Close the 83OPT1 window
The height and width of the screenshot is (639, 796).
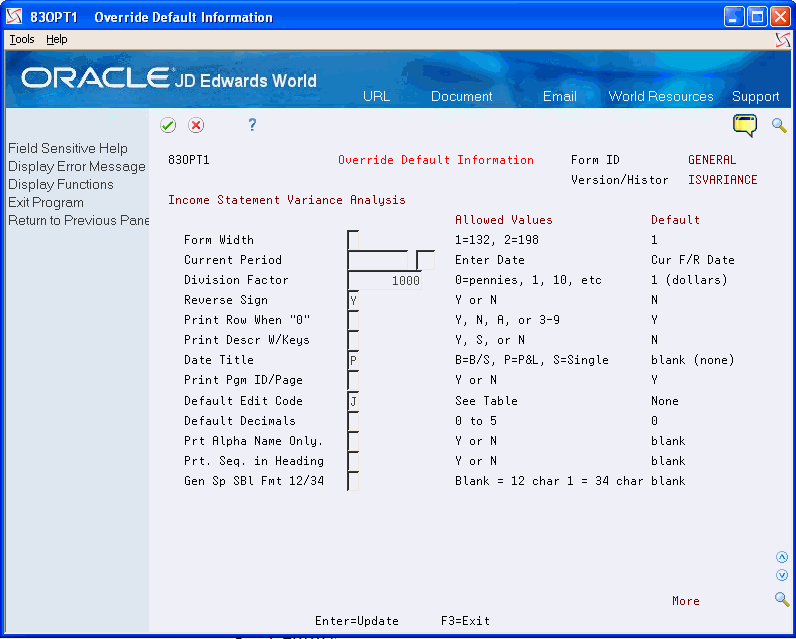pos(780,17)
